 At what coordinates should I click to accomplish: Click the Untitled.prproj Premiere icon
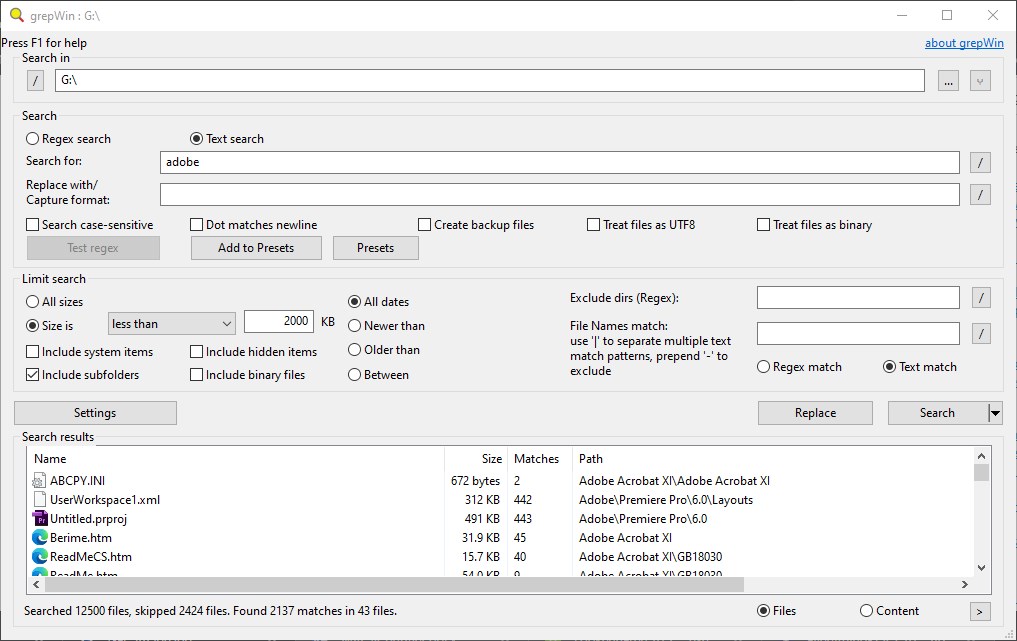click(40, 518)
